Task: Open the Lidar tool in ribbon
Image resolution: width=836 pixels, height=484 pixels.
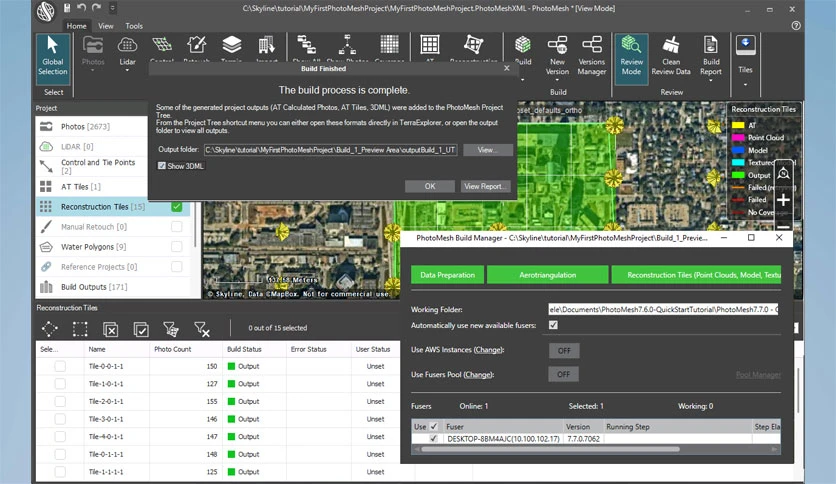Action: [127, 53]
